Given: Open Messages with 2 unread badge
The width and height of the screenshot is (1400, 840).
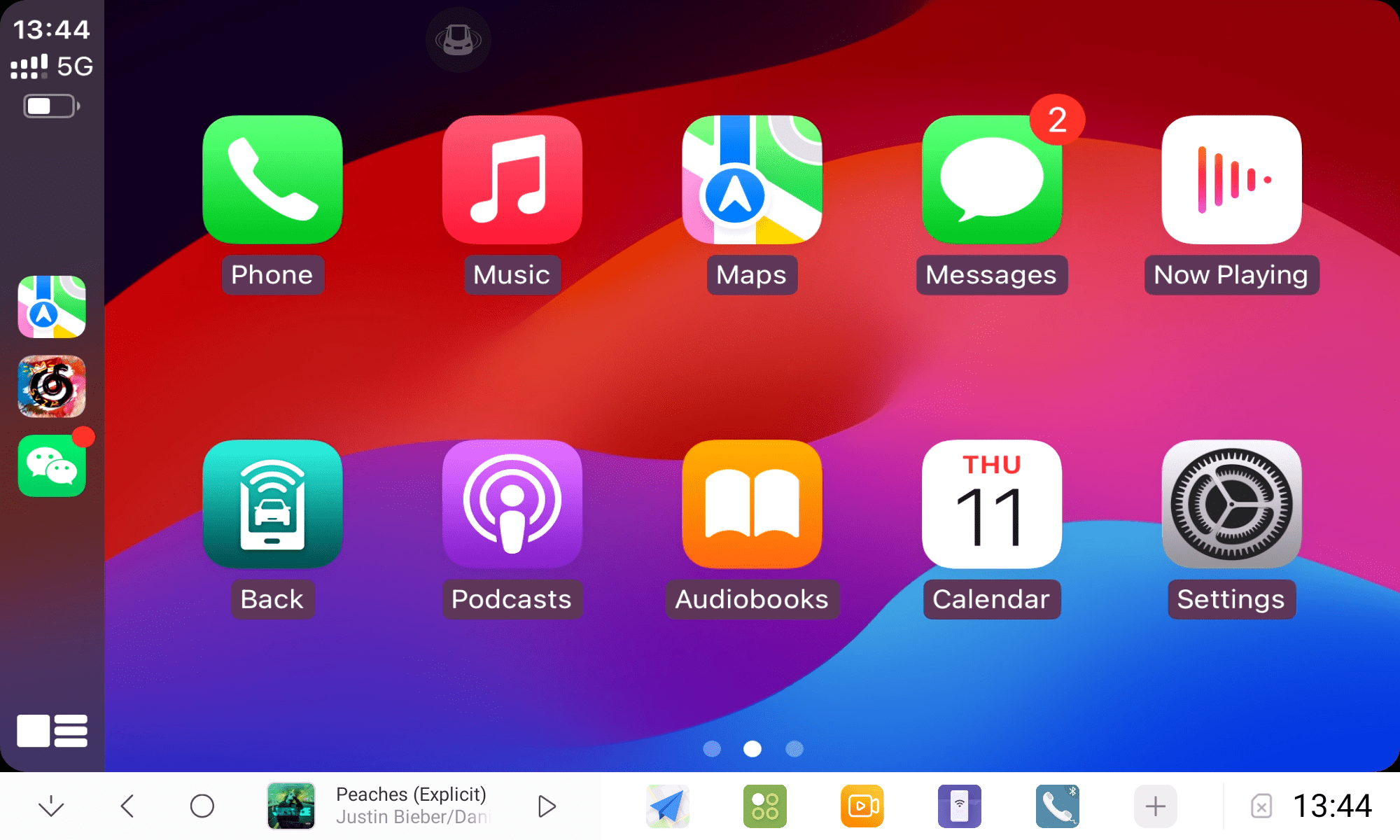Looking at the screenshot, I should pyautogui.click(x=992, y=180).
